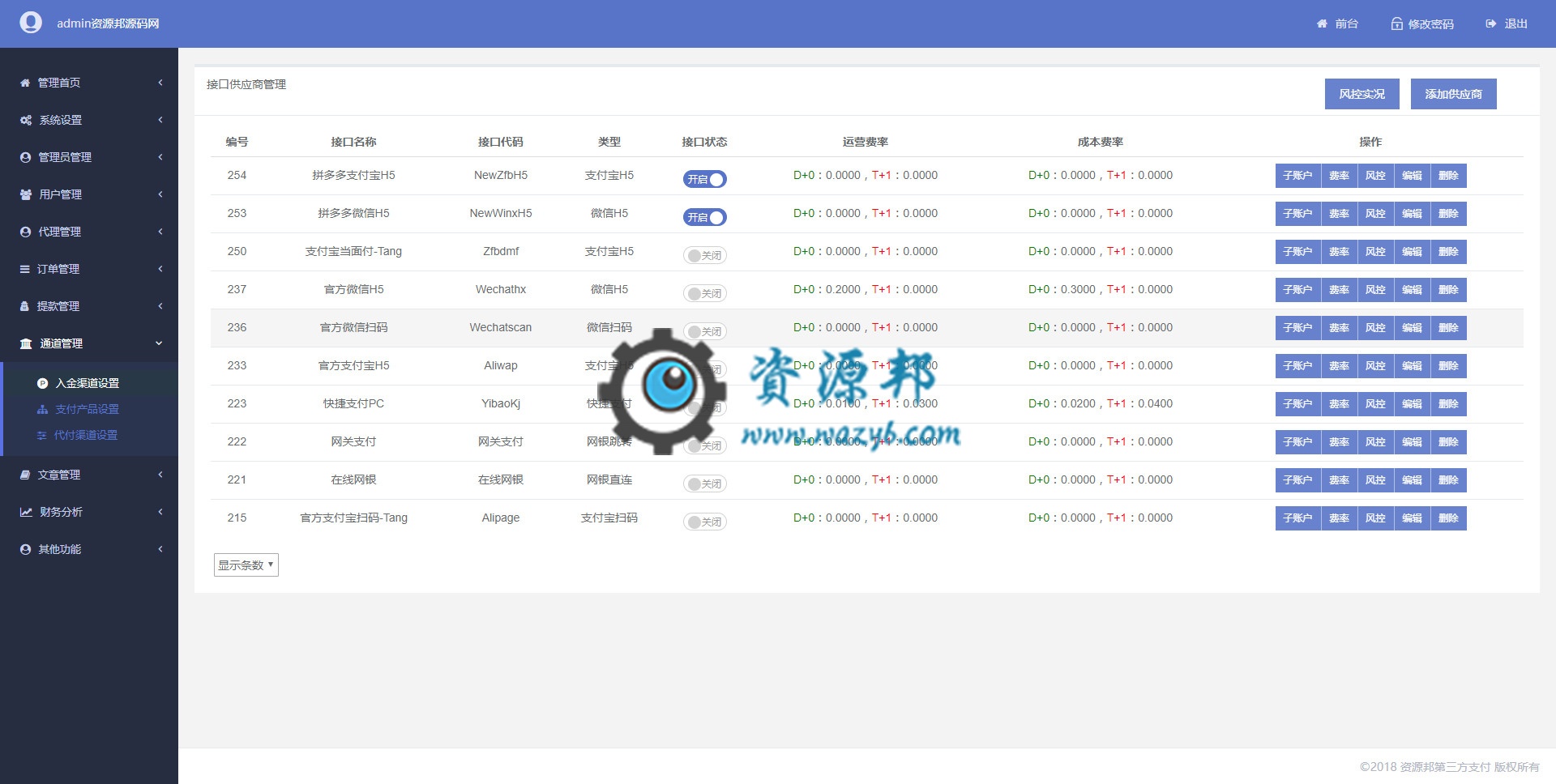
Task: Click the 接口供应商管理 page title
Action: pyautogui.click(x=246, y=84)
